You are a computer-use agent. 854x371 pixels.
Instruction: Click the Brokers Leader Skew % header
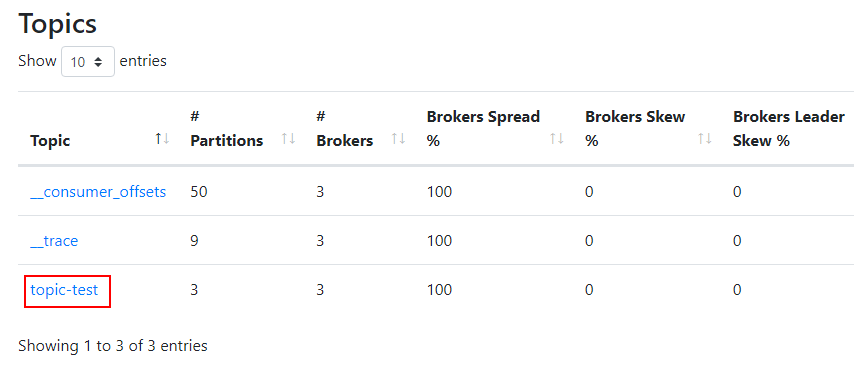pyautogui.click(x=789, y=129)
